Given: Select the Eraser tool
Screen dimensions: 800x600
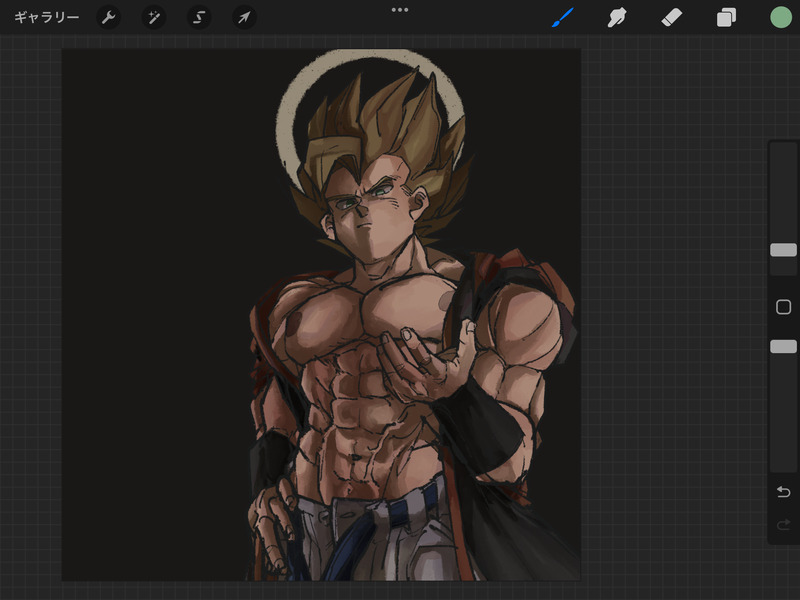Looking at the screenshot, I should coord(671,17).
